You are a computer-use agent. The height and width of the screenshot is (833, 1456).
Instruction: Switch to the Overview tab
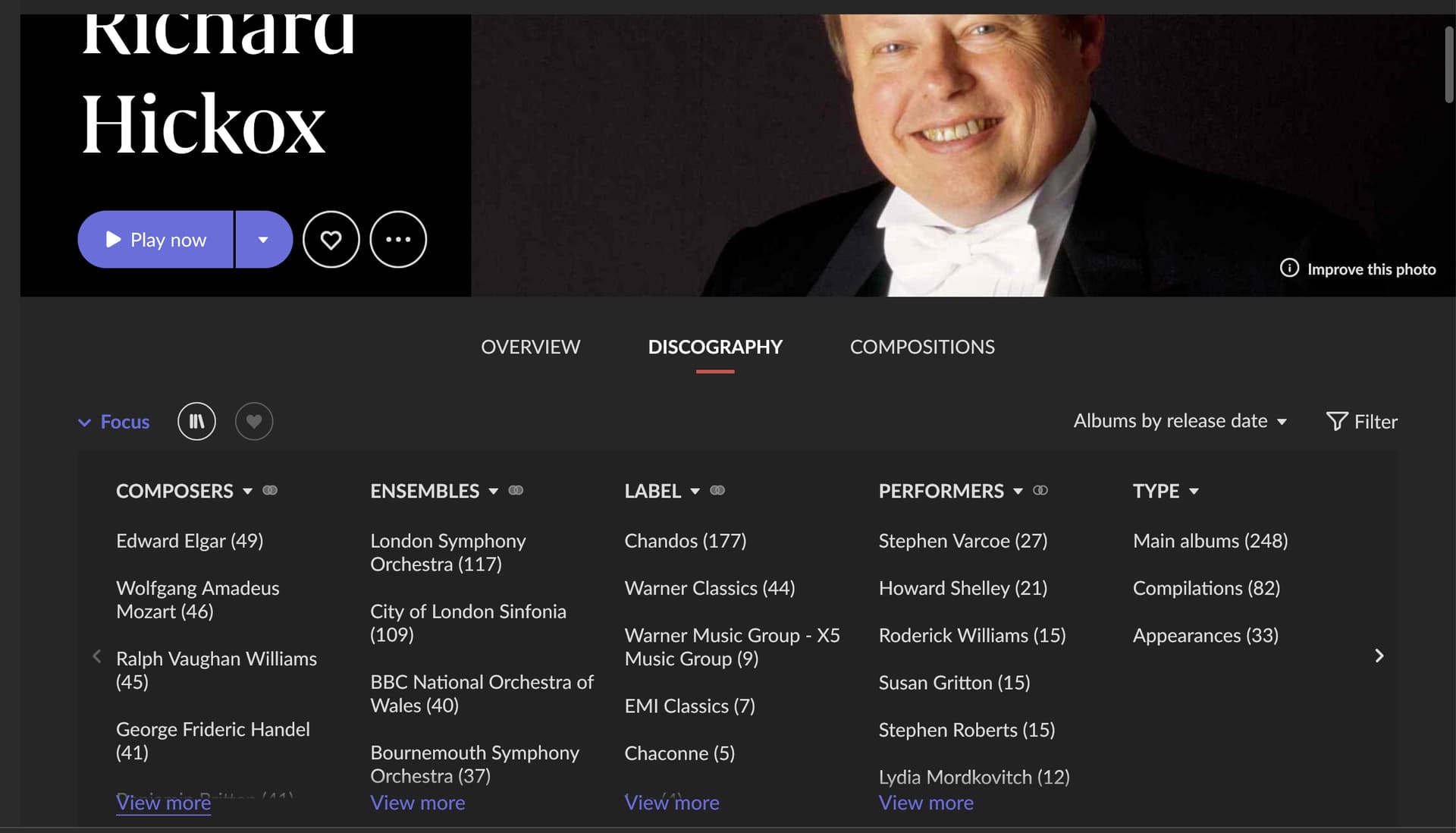tap(530, 347)
